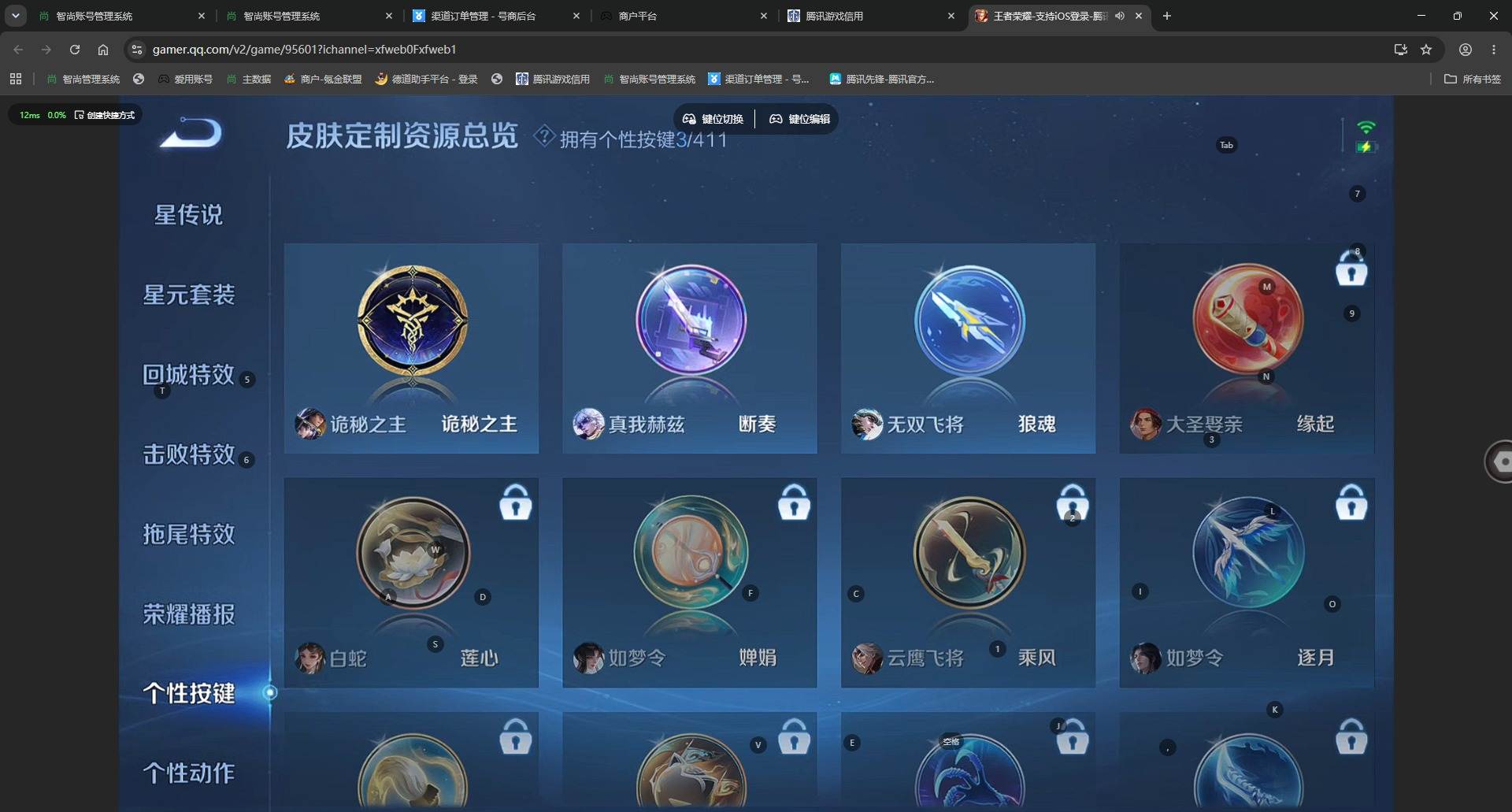Click 白蛇 hero avatar

click(309, 658)
